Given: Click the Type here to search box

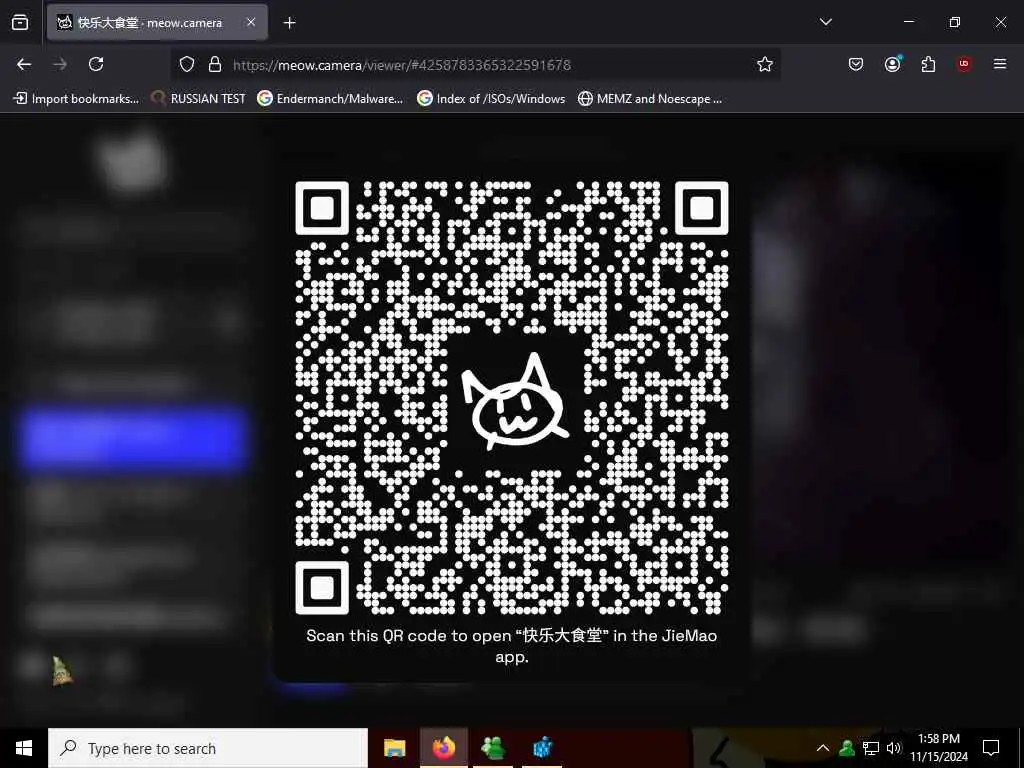Looking at the screenshot, I should point(208,748).
